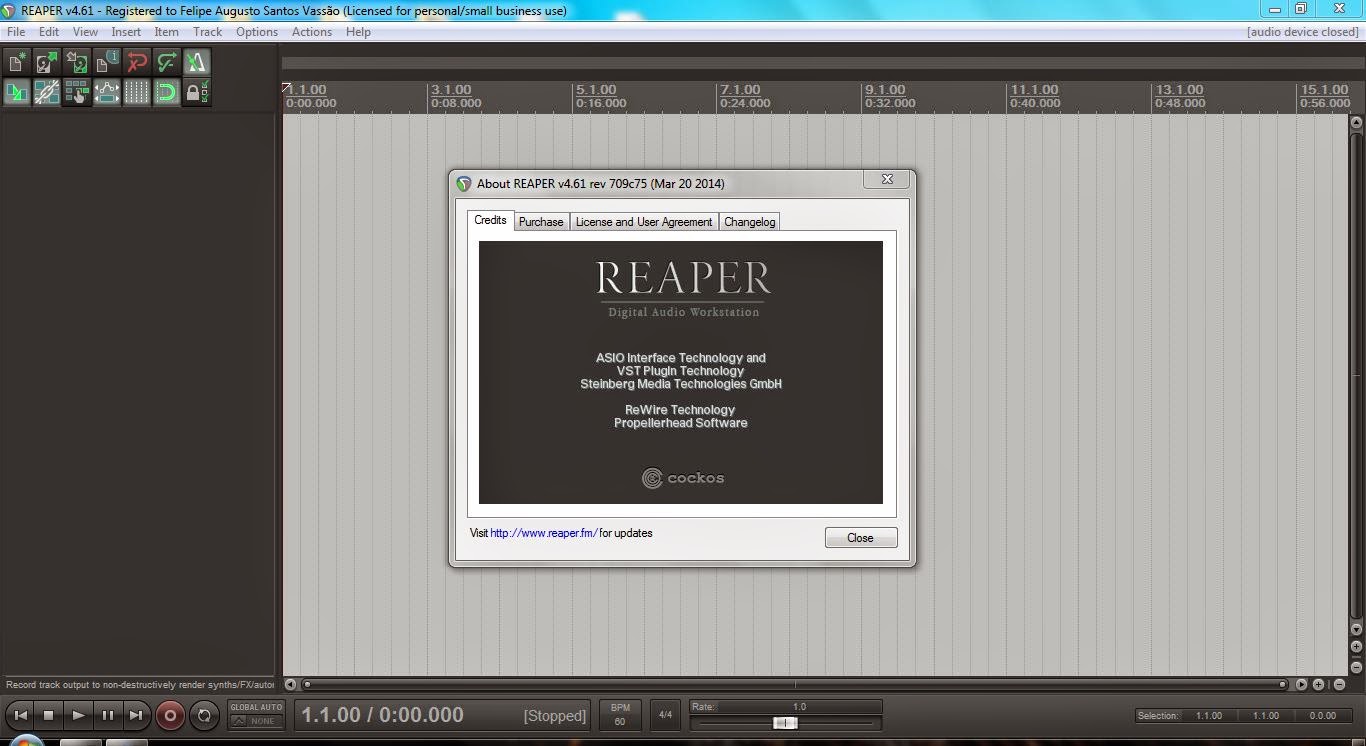The width and height of the screenshot is (1366, 746).
Task: Switch to the Changelog tab
Action: (x=749, y=221)
